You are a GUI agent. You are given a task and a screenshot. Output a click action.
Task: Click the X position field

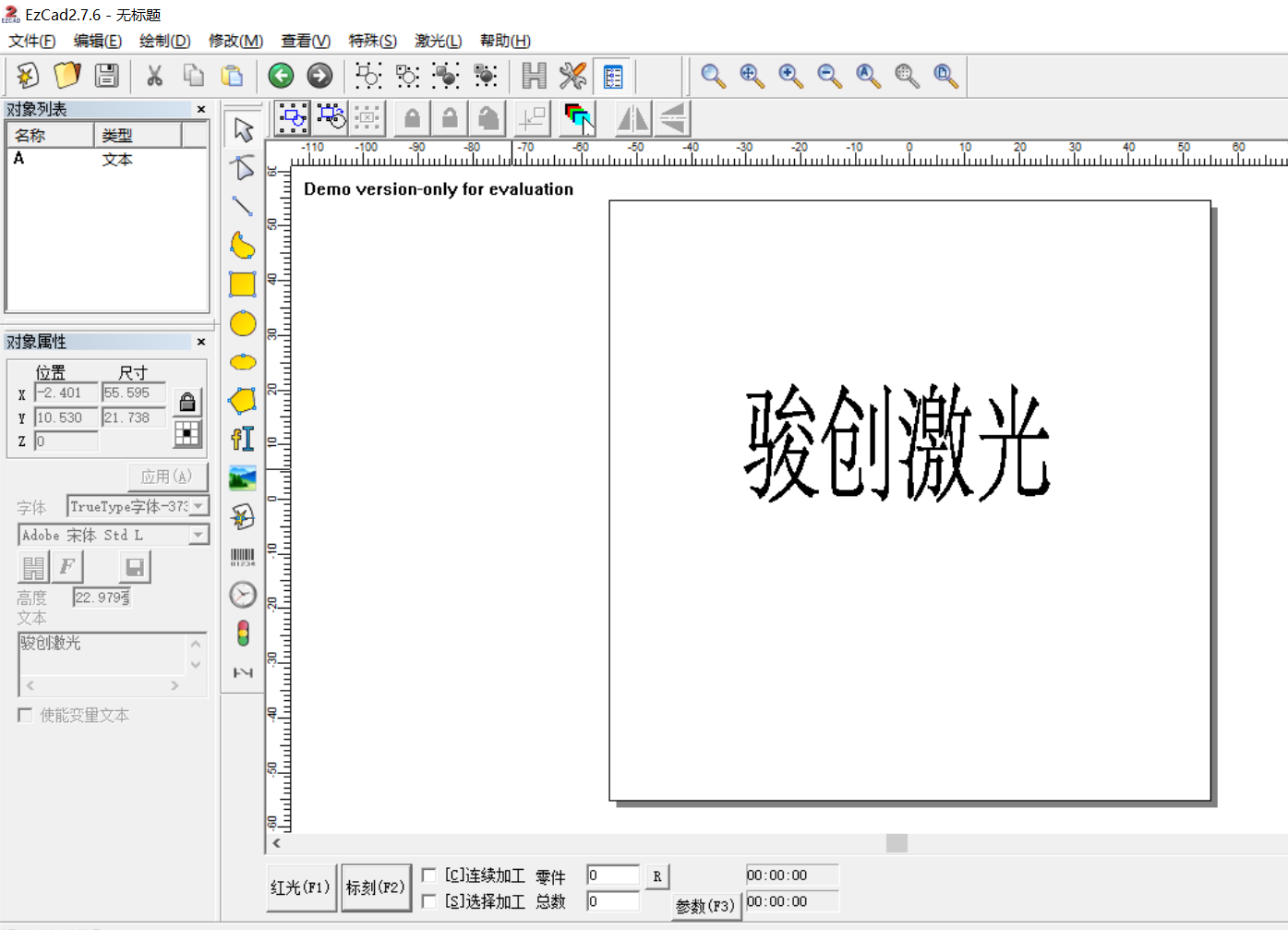tap(66, 393)
